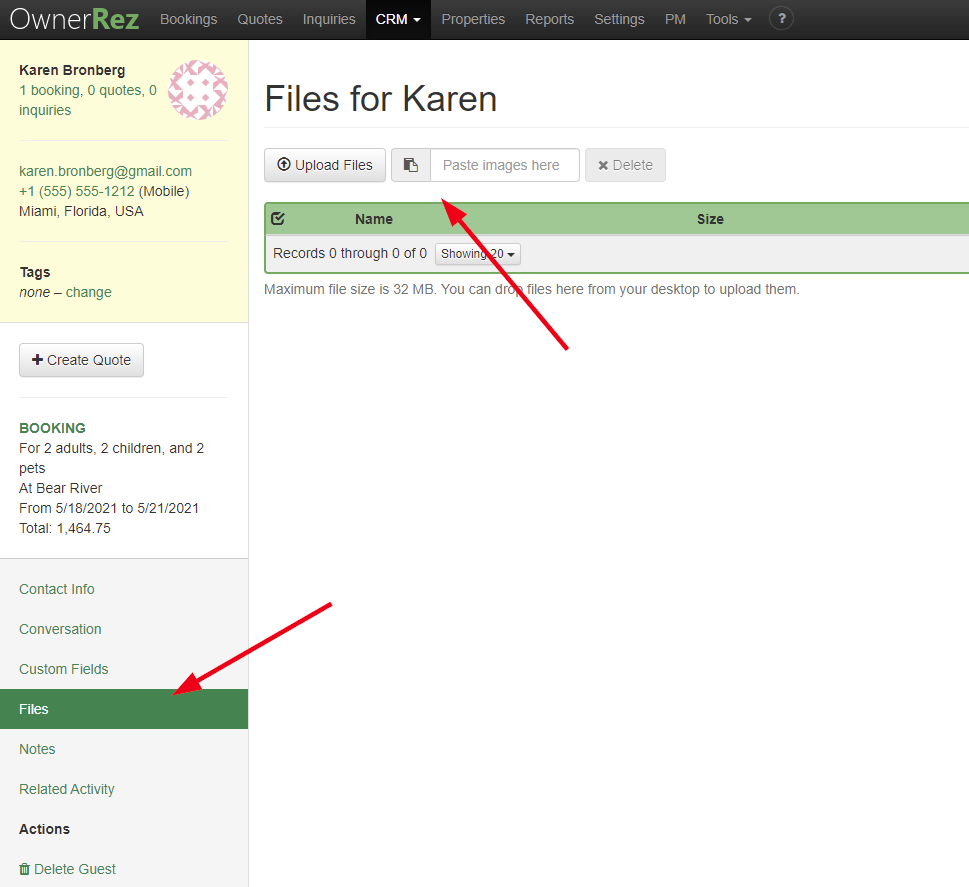The width and height of the screenshot is (969, 887).
Task: Open the Notes sidebar section
Action: tap(37, 749)
